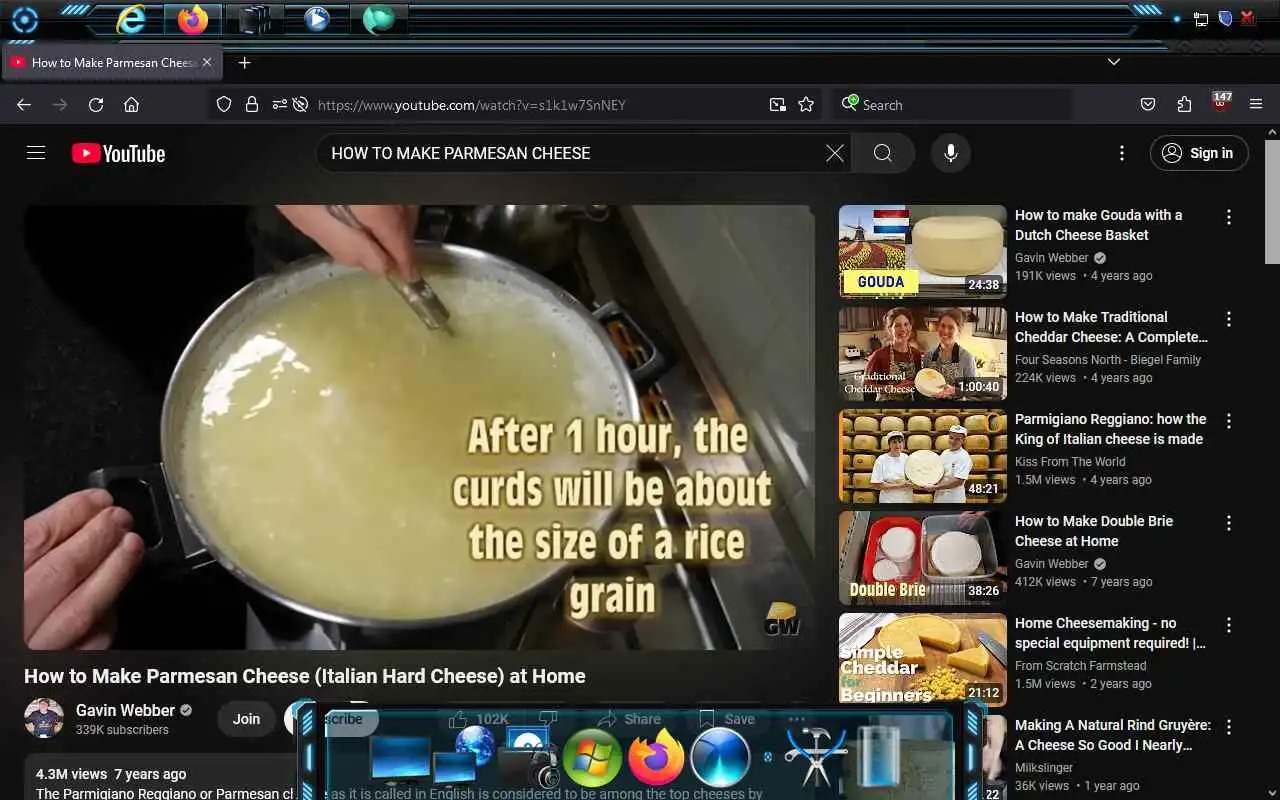Open Firefox application menu

1256,105
